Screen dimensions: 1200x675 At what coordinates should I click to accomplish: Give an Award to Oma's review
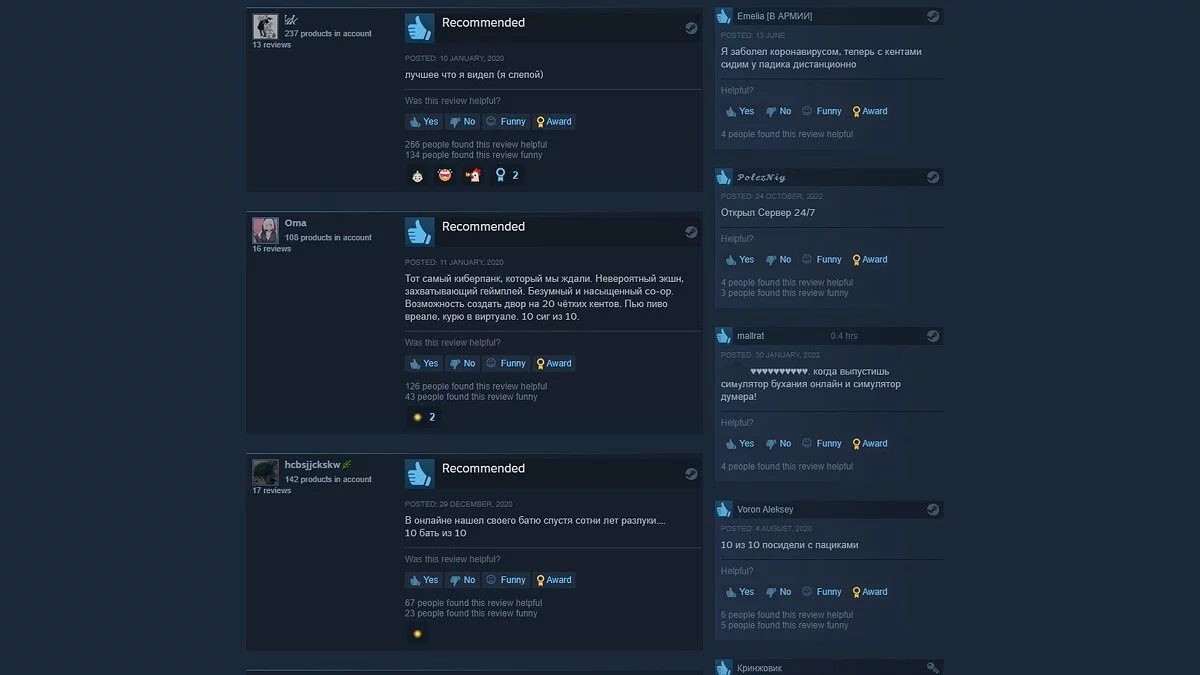click(554, 363)
